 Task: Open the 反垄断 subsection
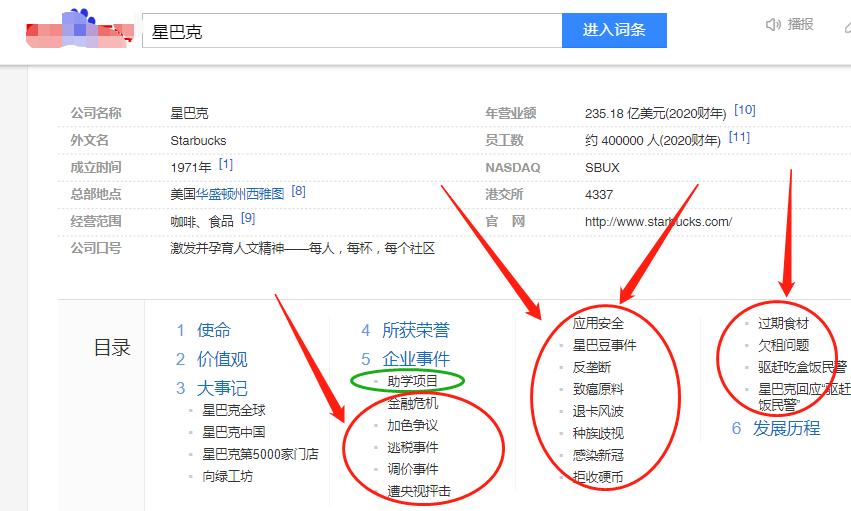592,367
